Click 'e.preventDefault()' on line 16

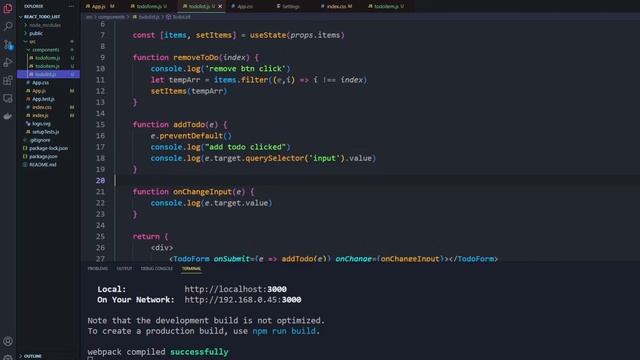tap(191, 136)
